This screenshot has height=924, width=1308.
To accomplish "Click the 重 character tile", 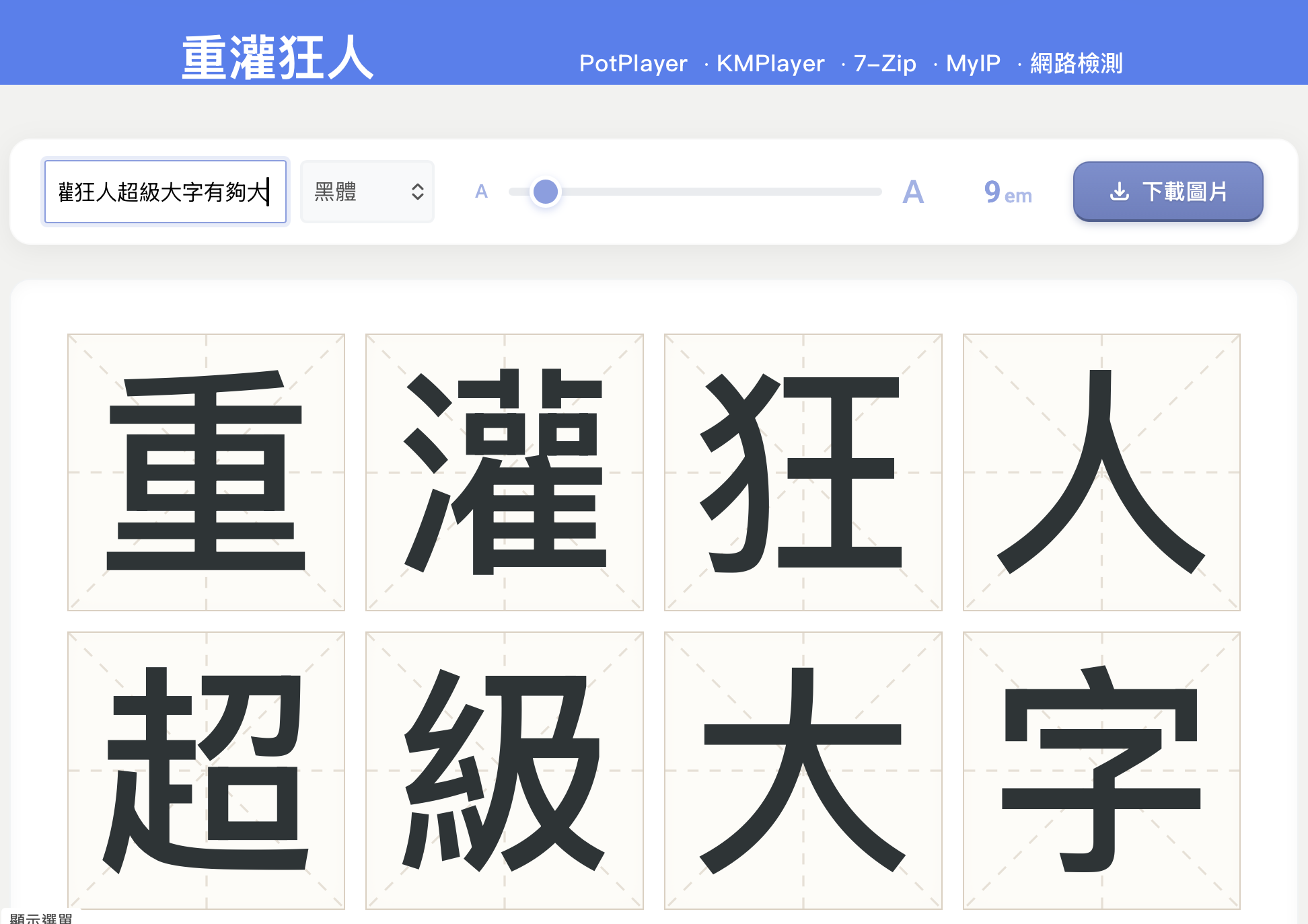I will (x=206, y=472).
